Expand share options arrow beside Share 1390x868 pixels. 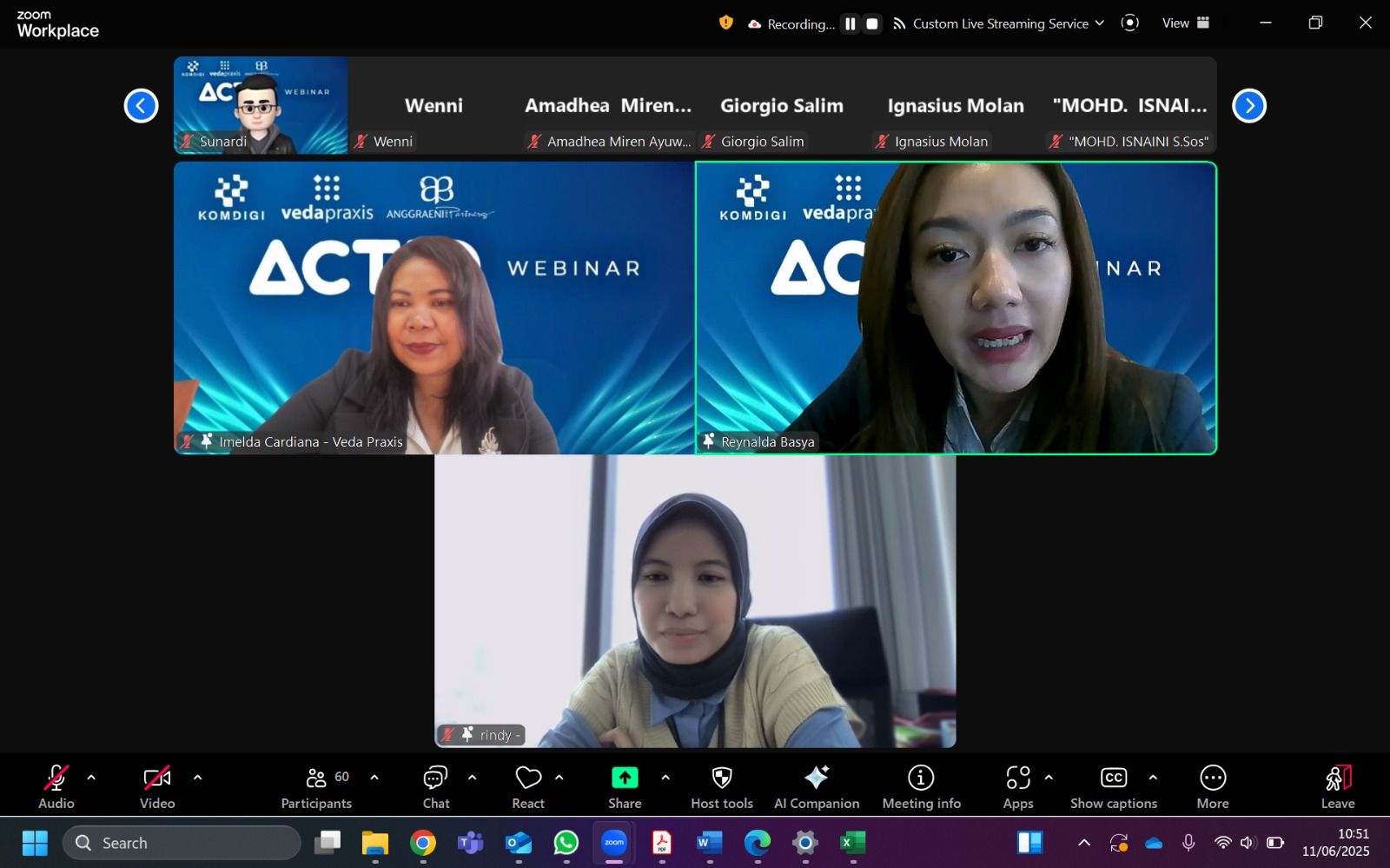665,778
